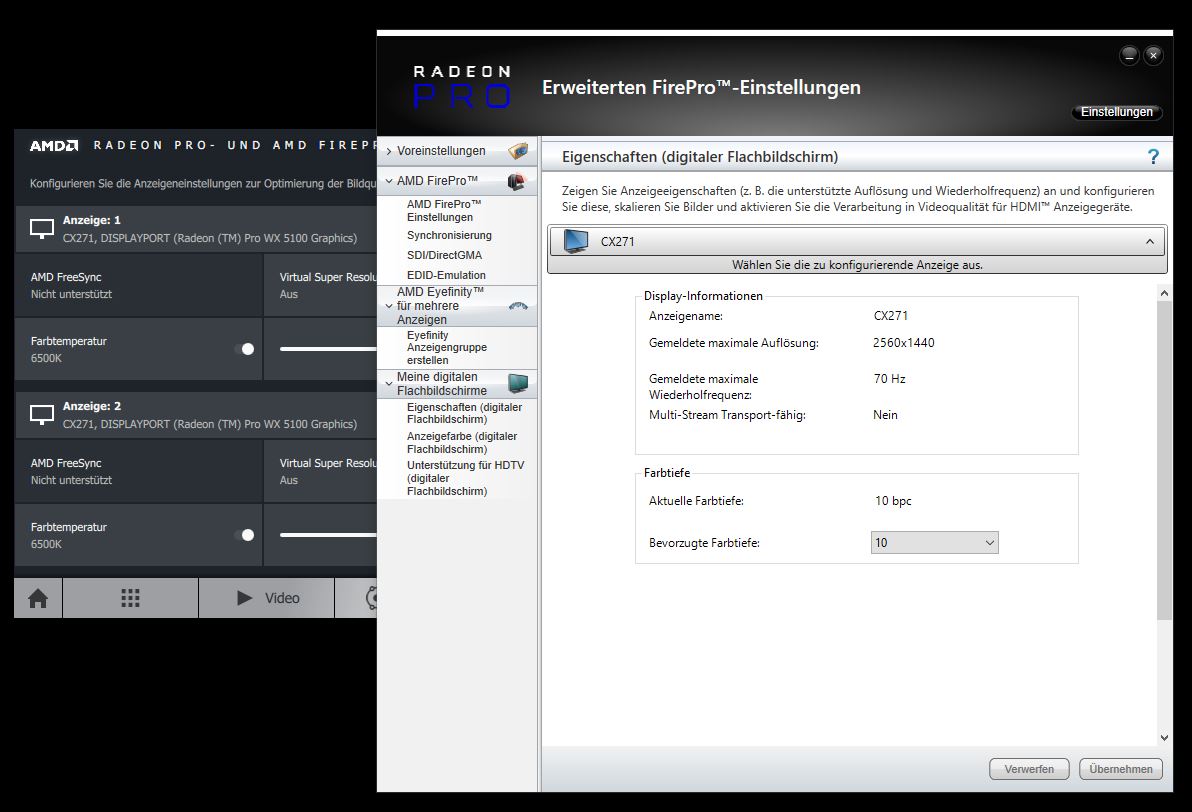Viewport: 1192px width, 812px height.
Task: Collapse Meine digitalen Flachbildschirme section
Action: (389, 383)
